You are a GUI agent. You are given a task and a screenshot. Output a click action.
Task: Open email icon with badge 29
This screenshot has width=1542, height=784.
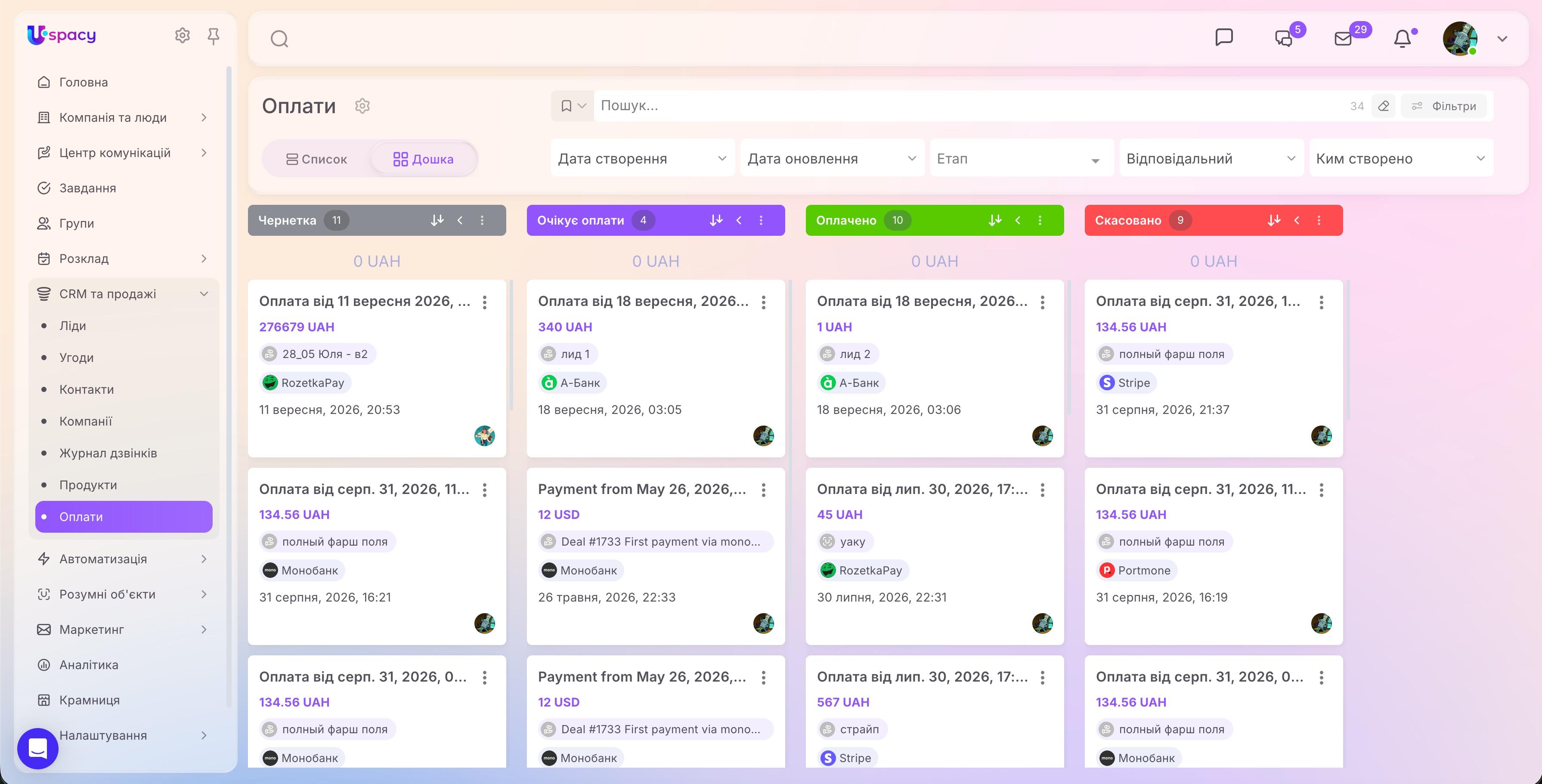click(1343, 39)
